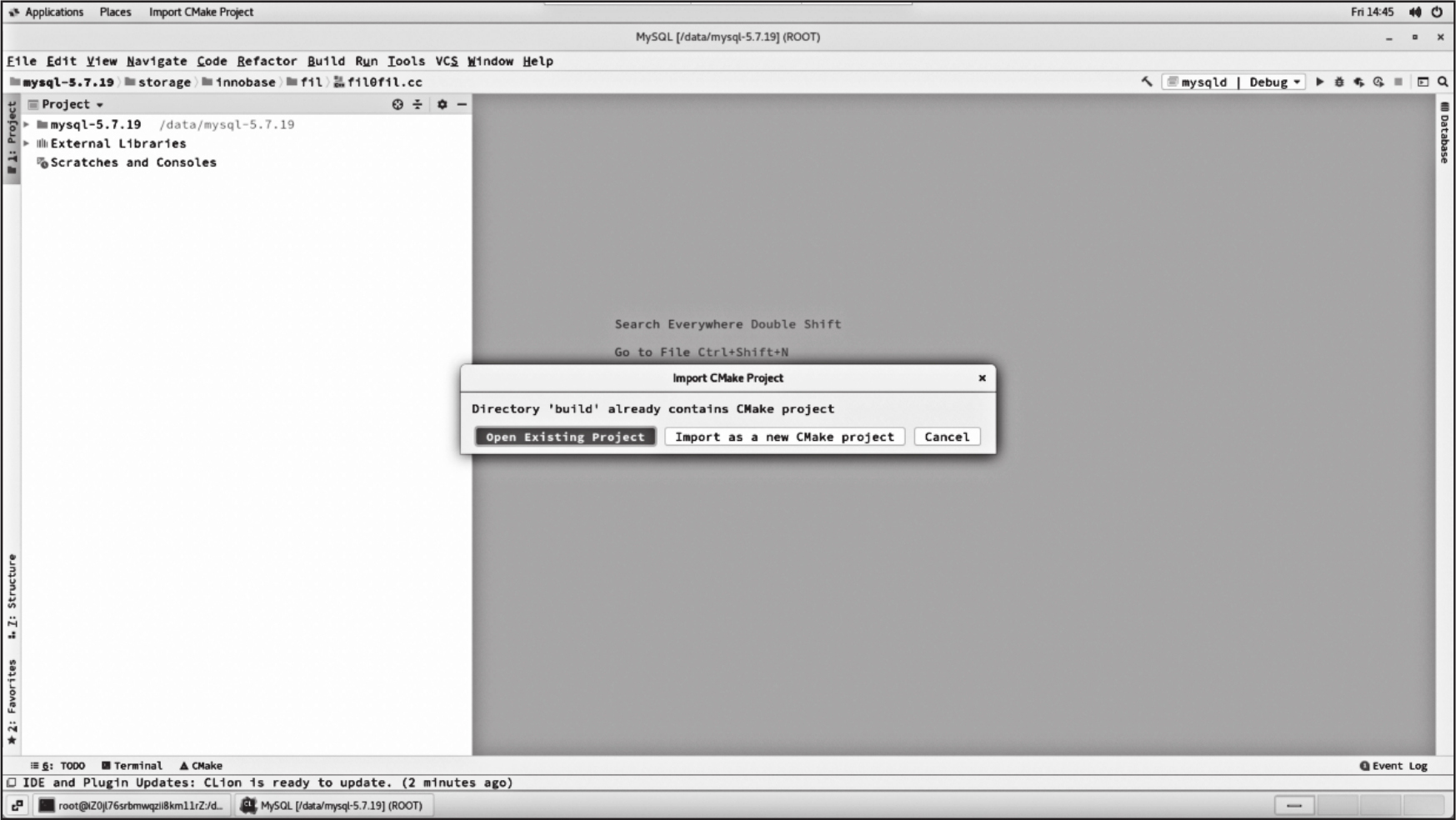Open the Event Log
Image resolution: width=1456 pixels, height=820 pixels.
tap(1393, 766)
